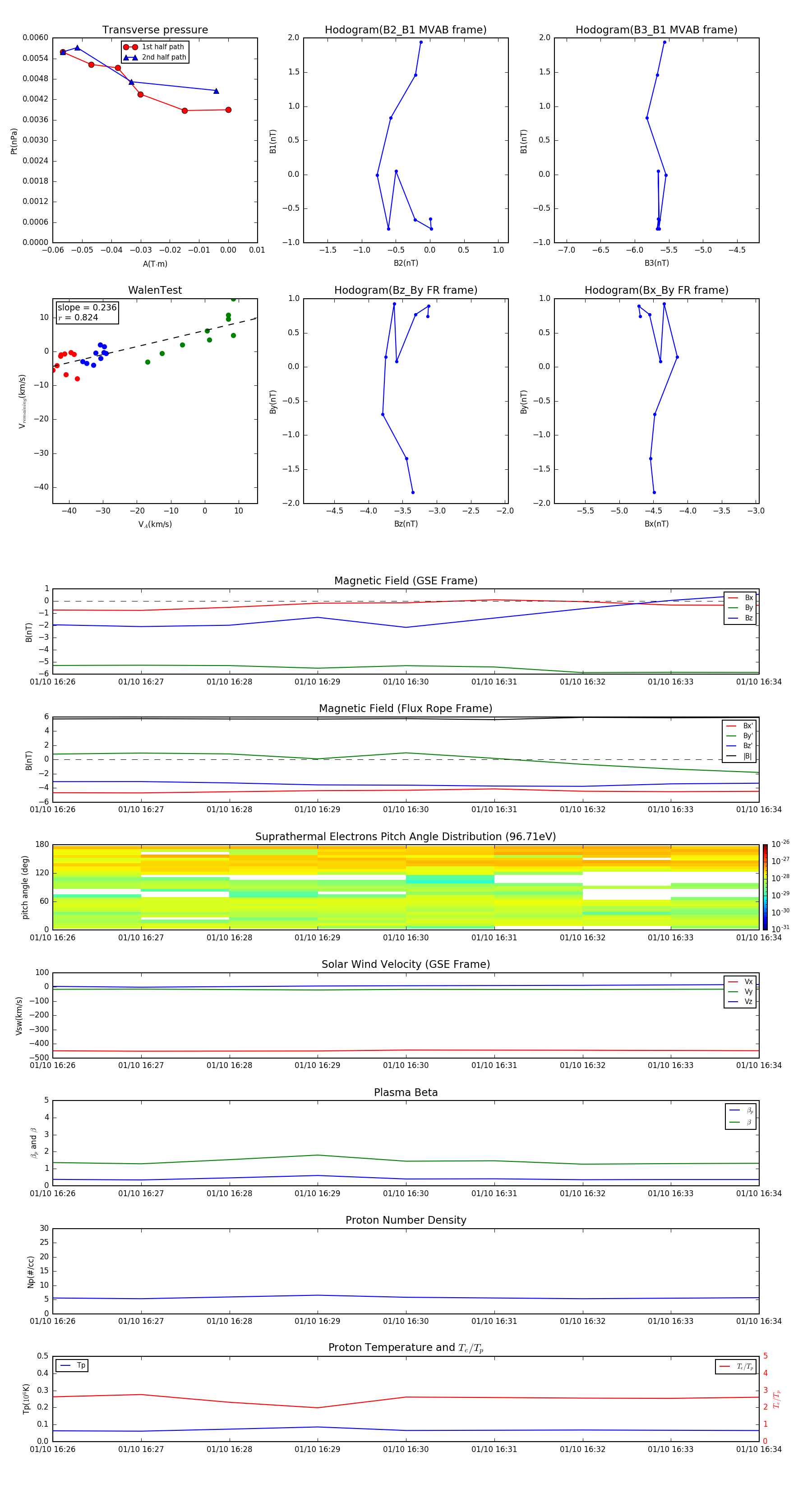Click the slope = 0.236 annotation box

pyautogui.click(x=87, y=312)
